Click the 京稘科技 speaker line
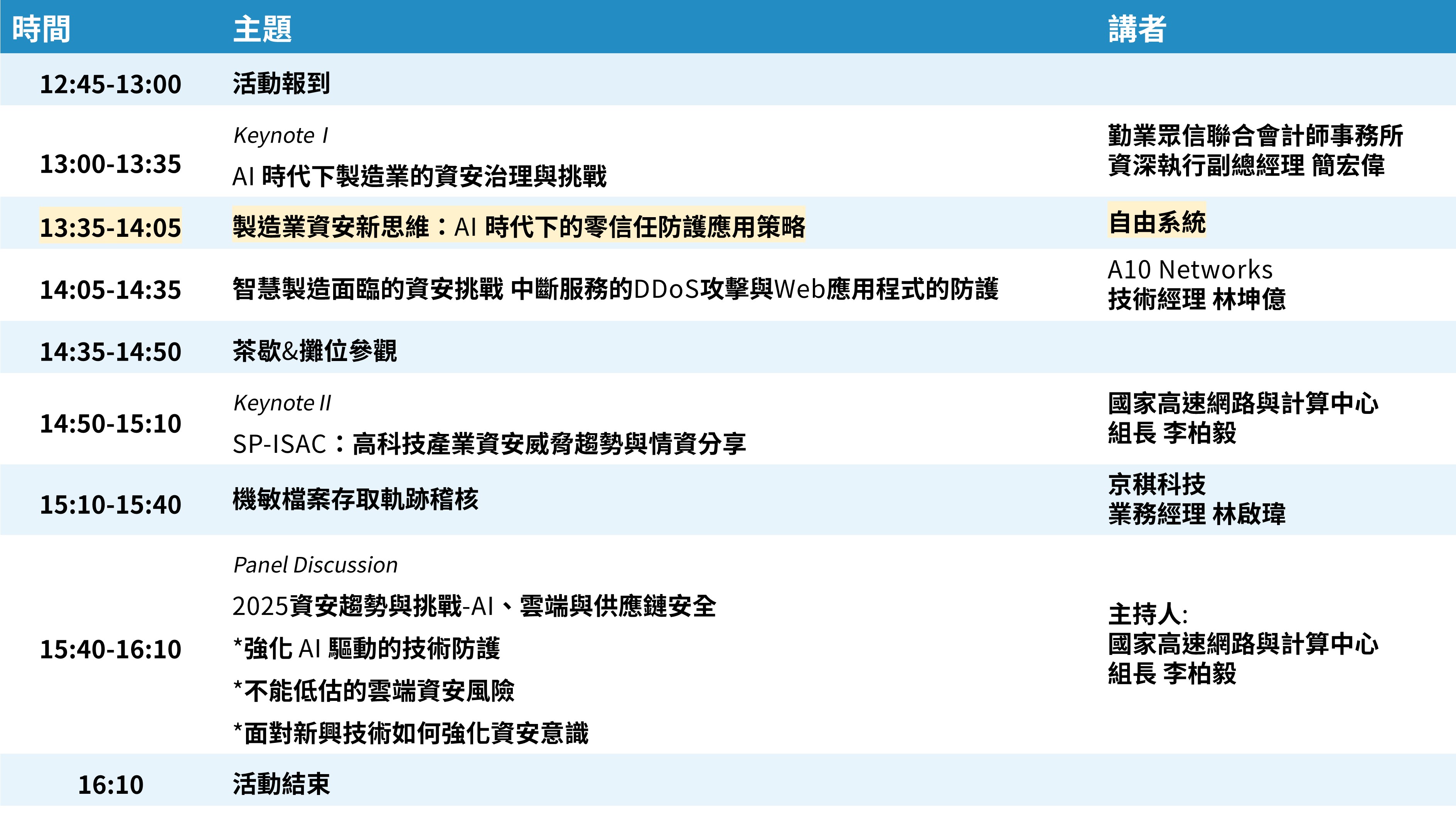 1157,484
